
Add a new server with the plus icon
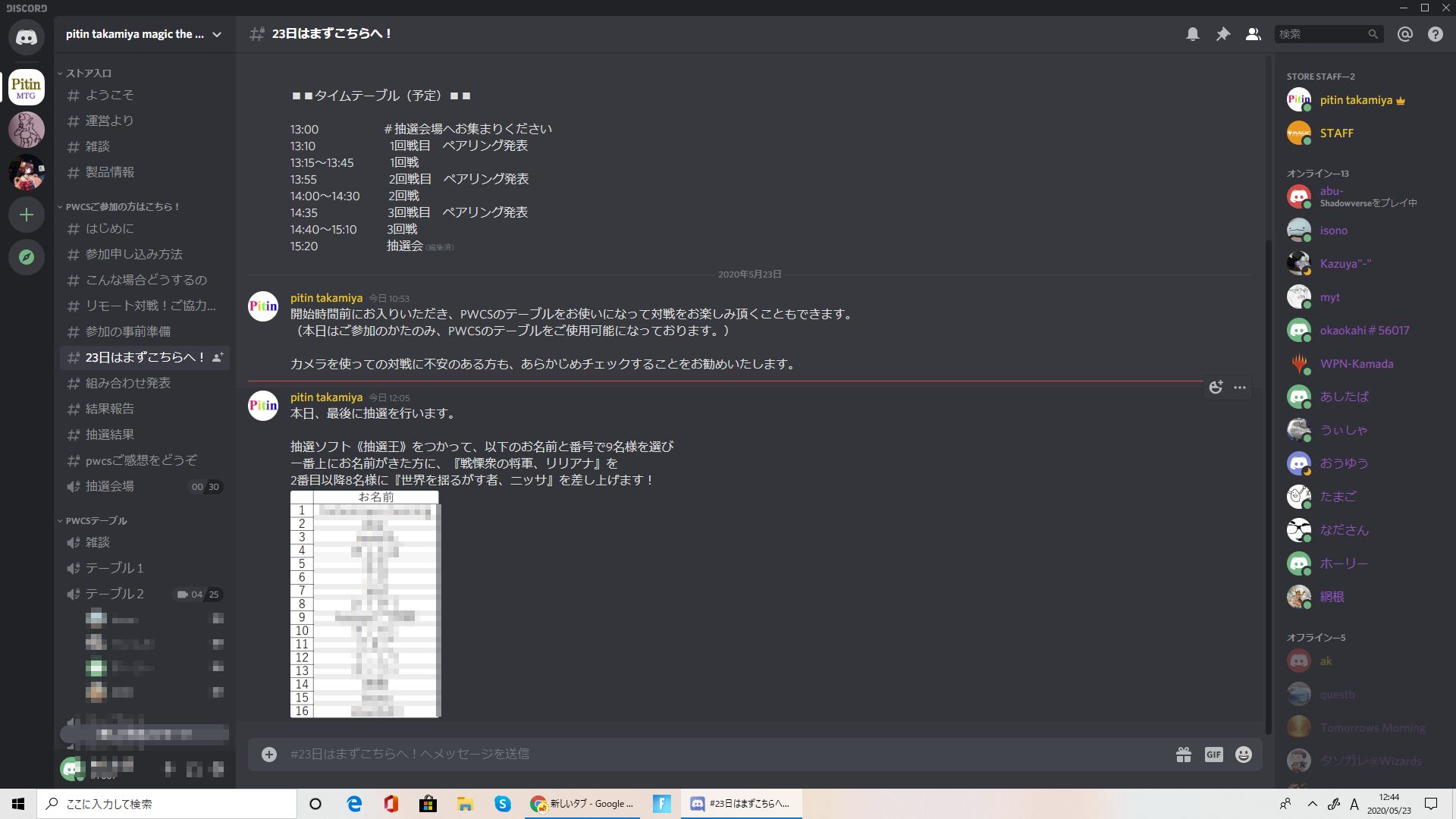pyautogui.click(x=26, y=215)
